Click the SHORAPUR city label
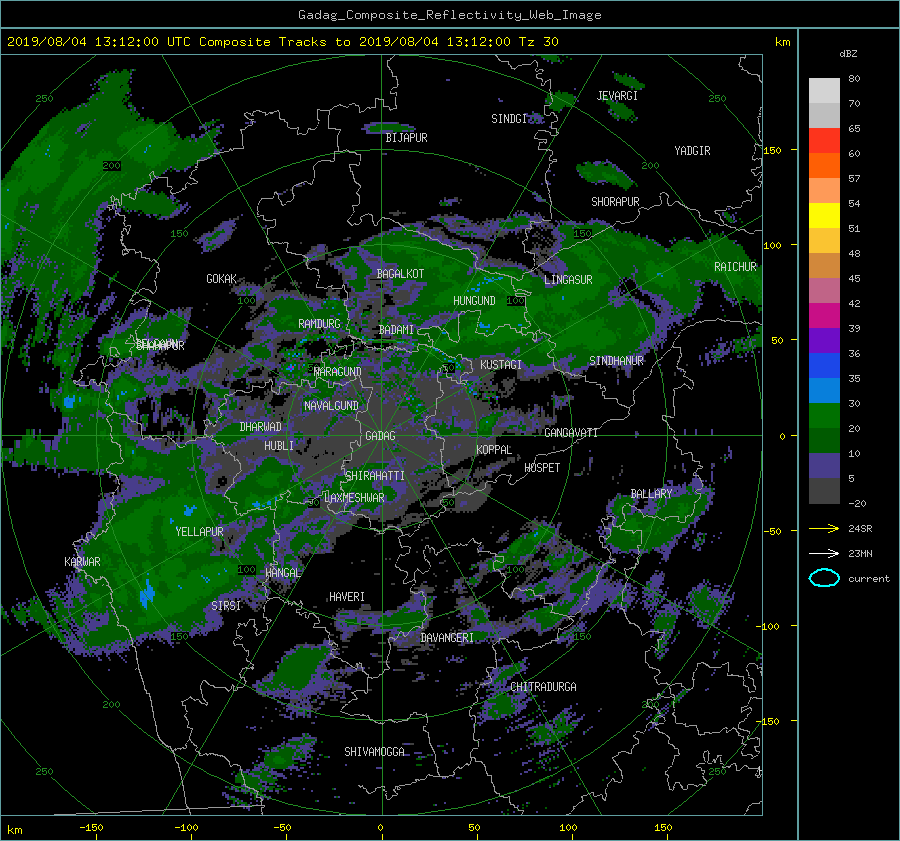The image size is (900, 841). pyautogui.click(x=615, y=201)
